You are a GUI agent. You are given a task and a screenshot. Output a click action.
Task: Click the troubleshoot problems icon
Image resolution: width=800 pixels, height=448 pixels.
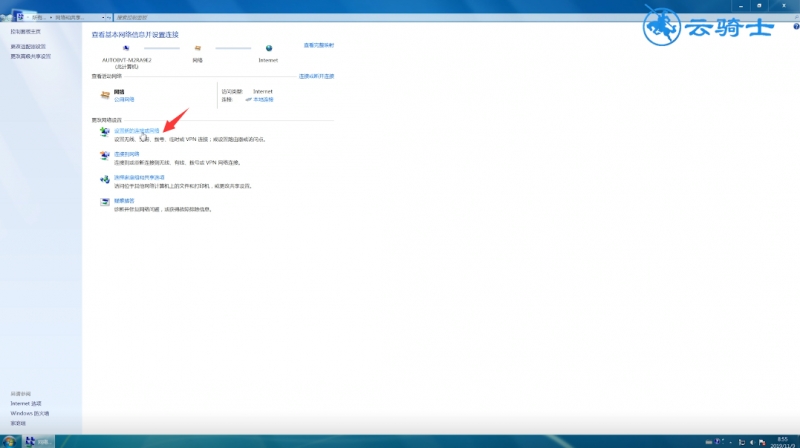tap(105, 202)
